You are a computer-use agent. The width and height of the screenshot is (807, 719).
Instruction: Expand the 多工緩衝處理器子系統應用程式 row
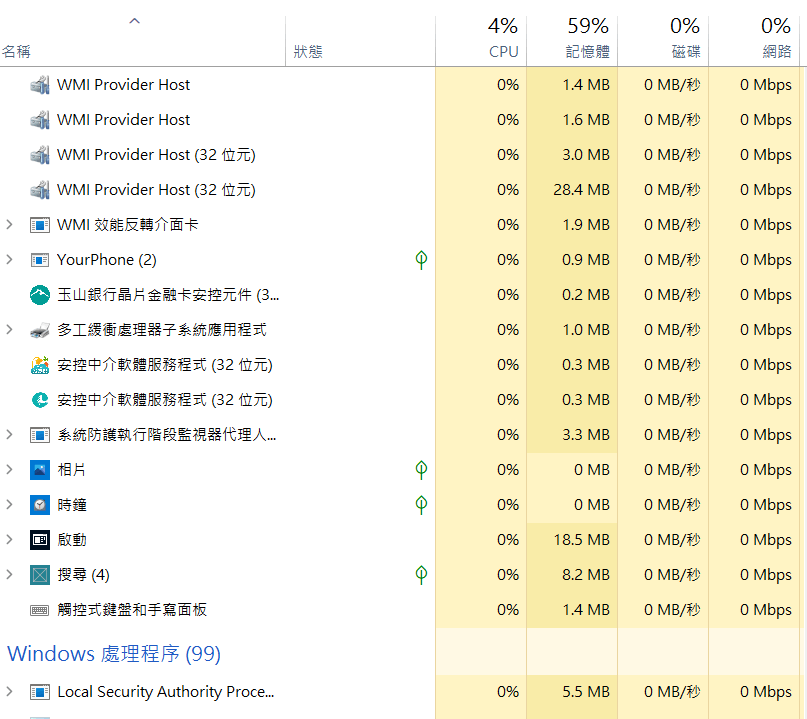9,330
